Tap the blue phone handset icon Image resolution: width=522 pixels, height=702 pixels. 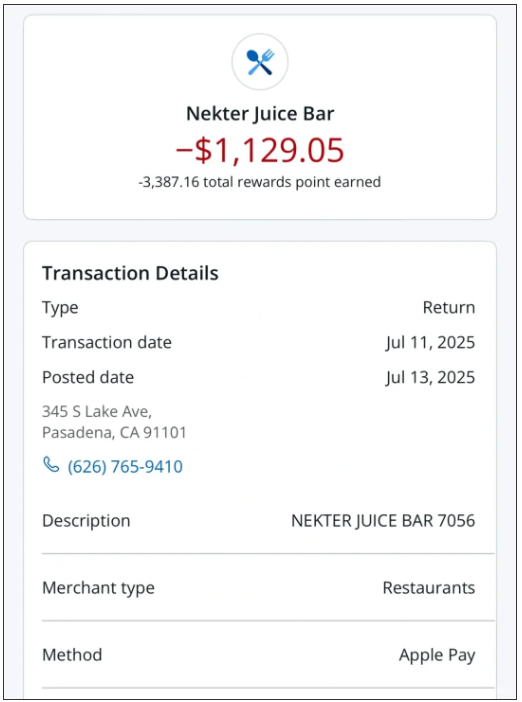[x=51, y=465]
